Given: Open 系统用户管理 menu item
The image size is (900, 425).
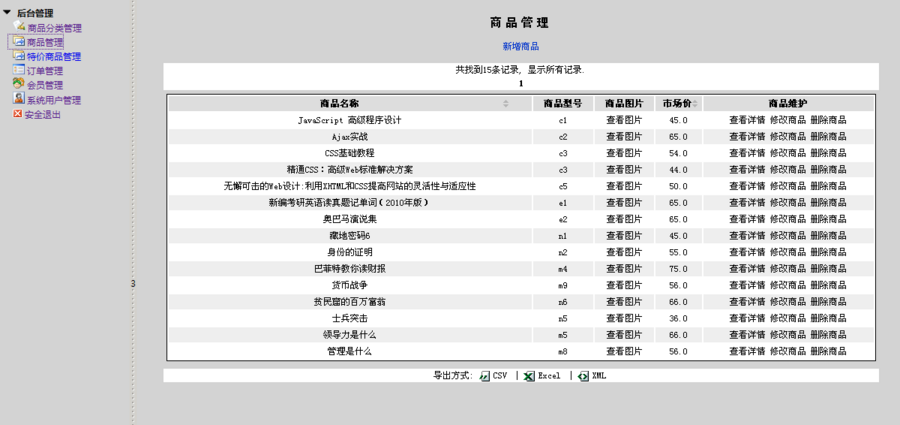Looking at the screenshot, I should click(x=54, y=101).
